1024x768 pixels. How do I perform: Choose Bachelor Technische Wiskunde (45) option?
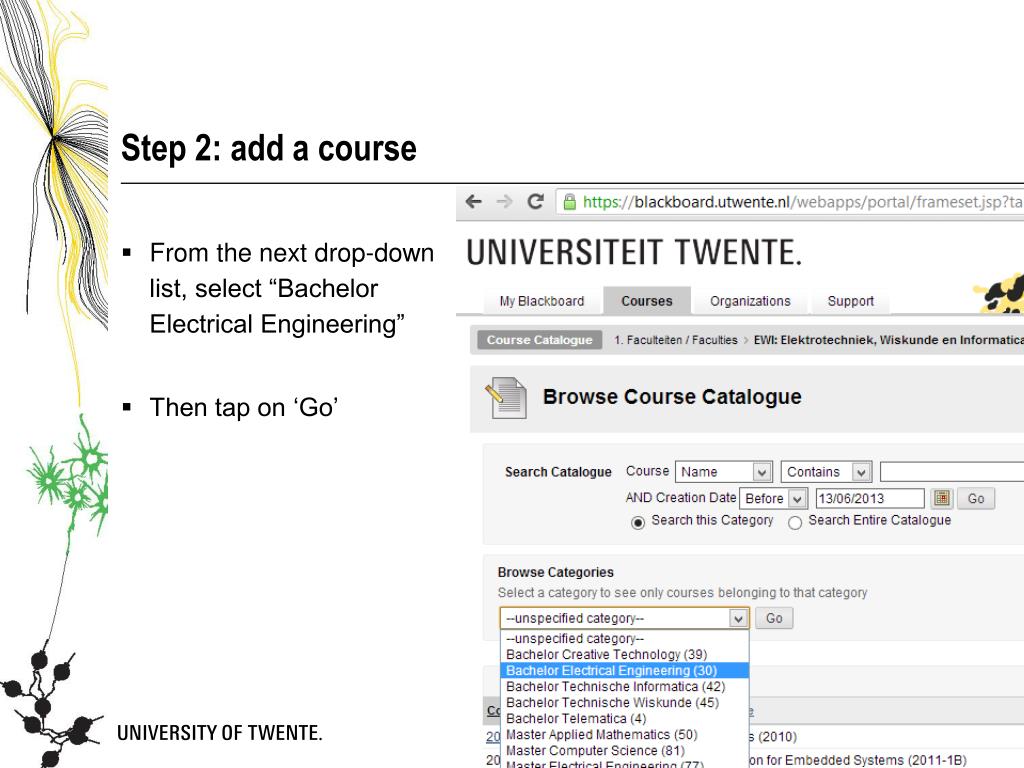pyautogui.click(x=624, y=703)
